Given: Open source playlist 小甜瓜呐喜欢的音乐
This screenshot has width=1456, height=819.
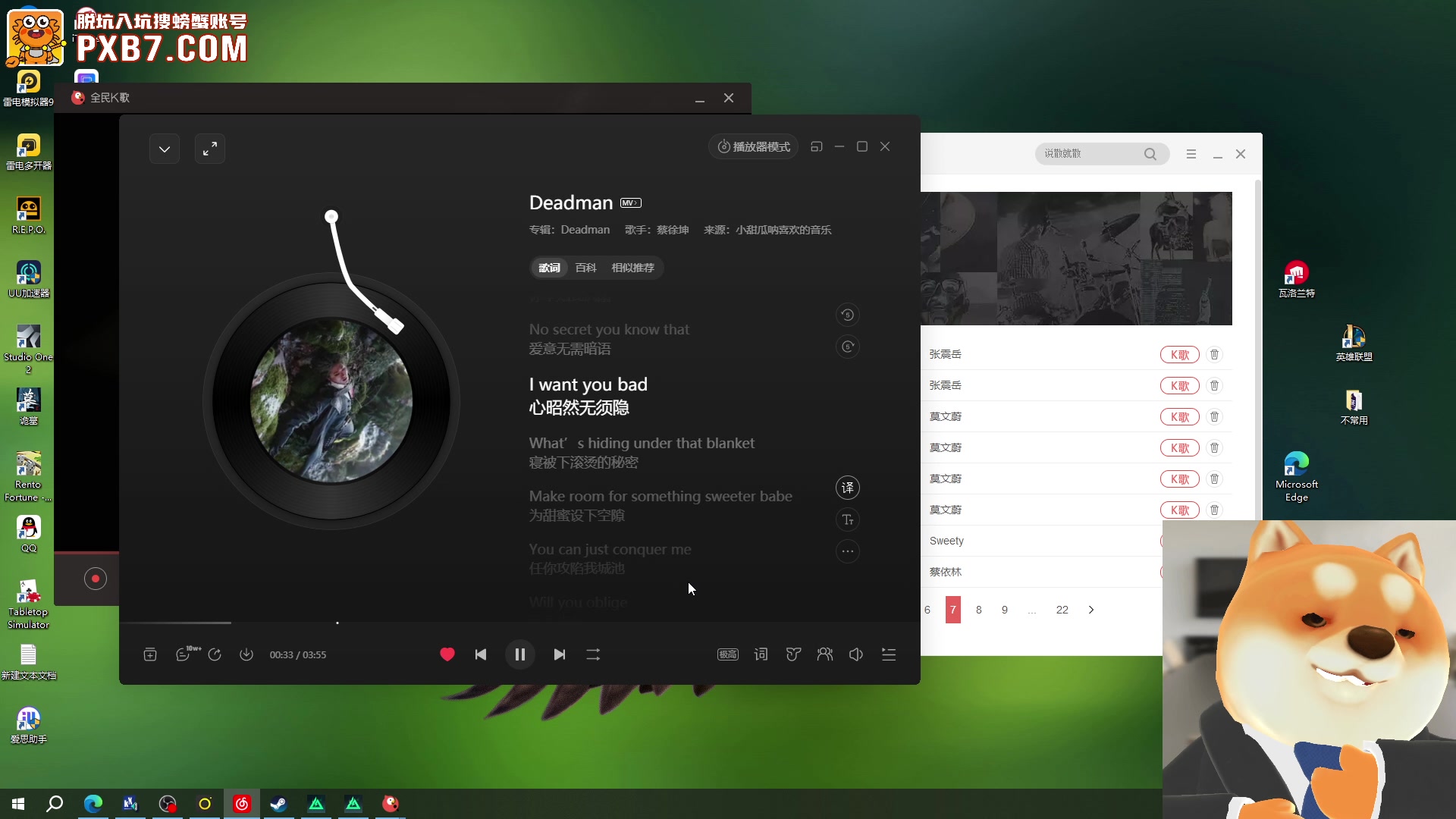Looking at the screenshot, I should pos(783,230).
